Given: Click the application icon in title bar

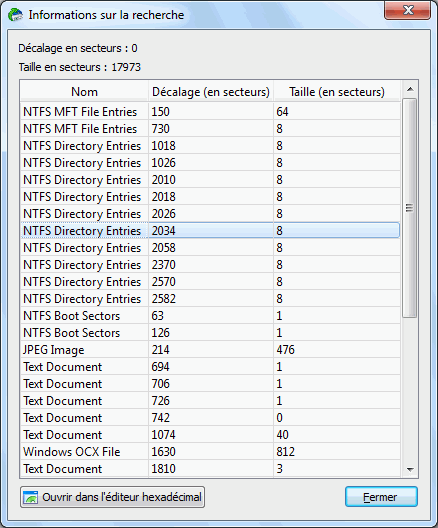Looking at the screenshot, I should tap(15, 15).
